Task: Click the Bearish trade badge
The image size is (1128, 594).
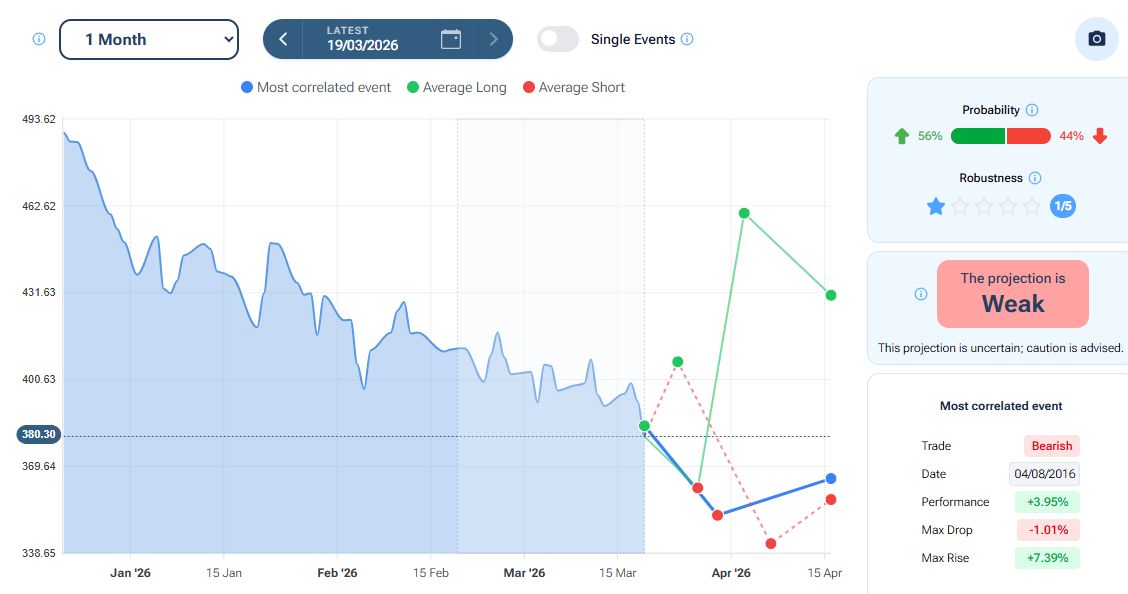Action: click(1051, 446)
